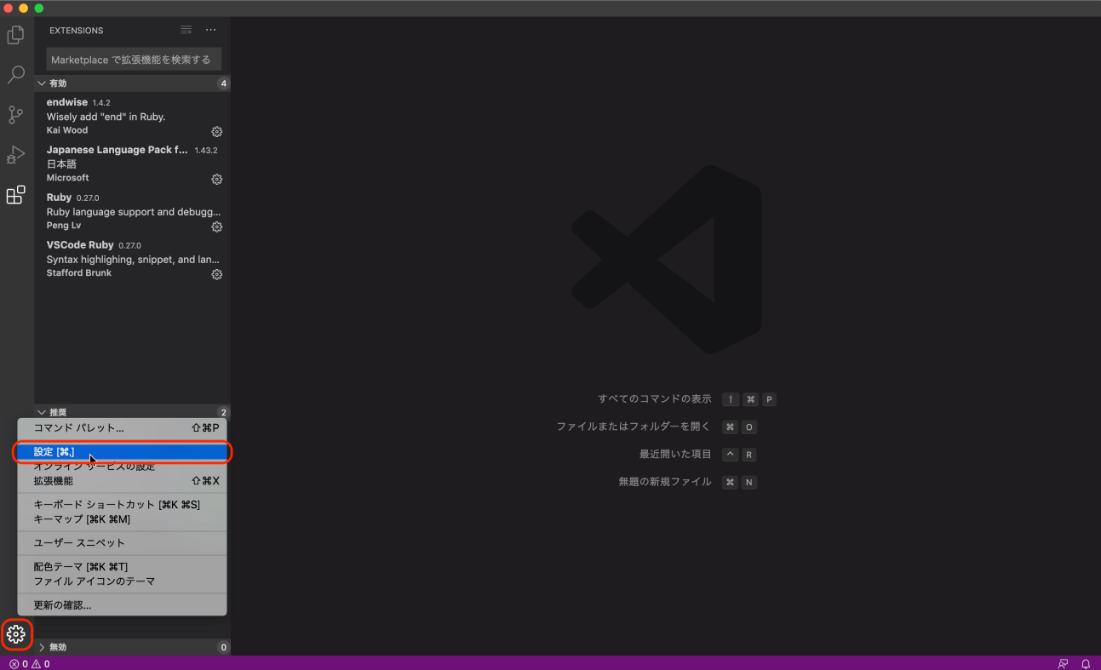Viewport: 1101px width, 670px height.
Task: Click the すべてのコマンドの表示 hint text
Action: pos(654,399)
